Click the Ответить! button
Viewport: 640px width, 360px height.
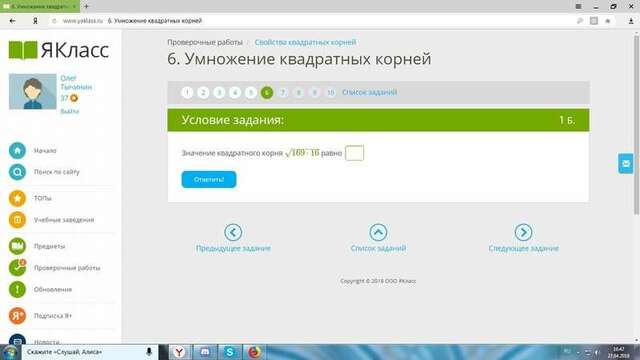click(x=209, y=180)
